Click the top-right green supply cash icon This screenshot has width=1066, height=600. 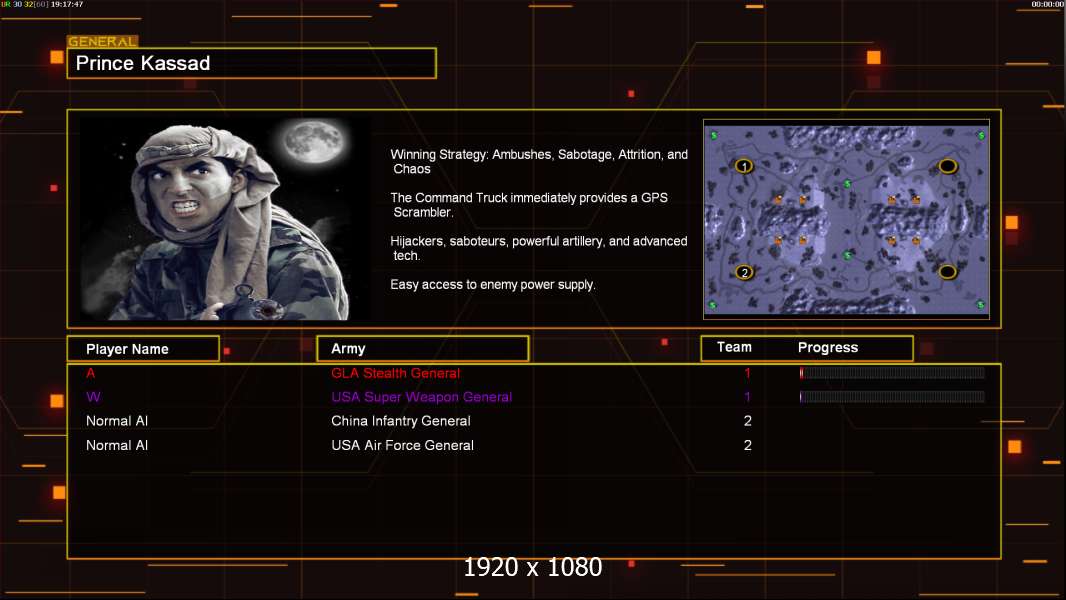pos(980,135)
